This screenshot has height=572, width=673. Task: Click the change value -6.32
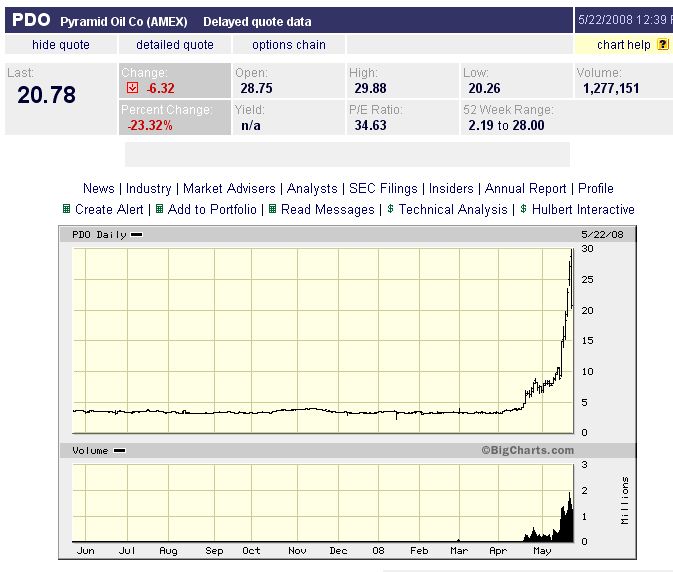coord(160,88)
